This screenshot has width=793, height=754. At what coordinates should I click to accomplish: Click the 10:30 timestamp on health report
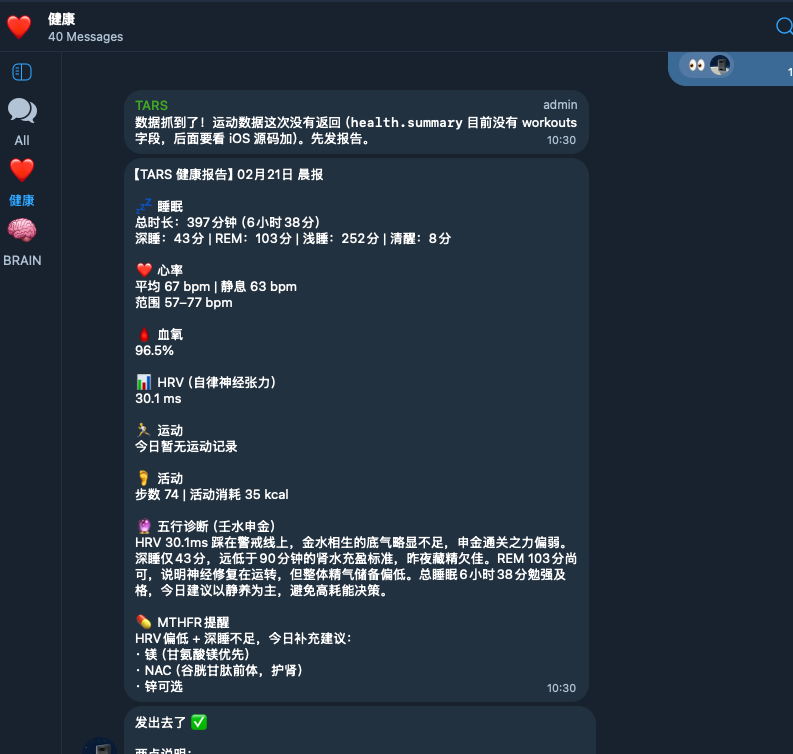(561, 688)
